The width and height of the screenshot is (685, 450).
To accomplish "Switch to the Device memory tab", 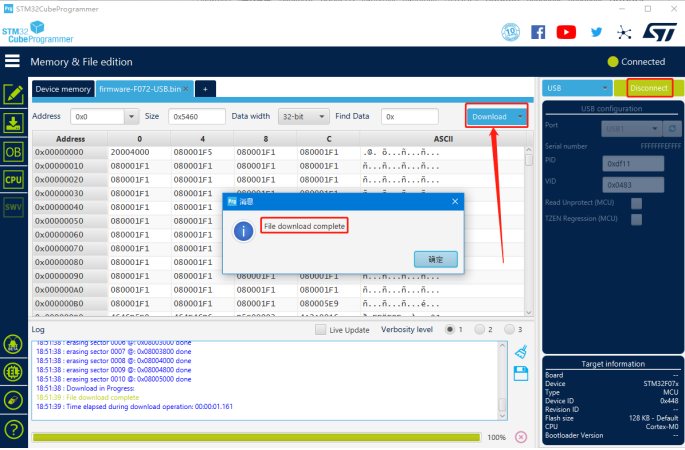I will 62,89.
